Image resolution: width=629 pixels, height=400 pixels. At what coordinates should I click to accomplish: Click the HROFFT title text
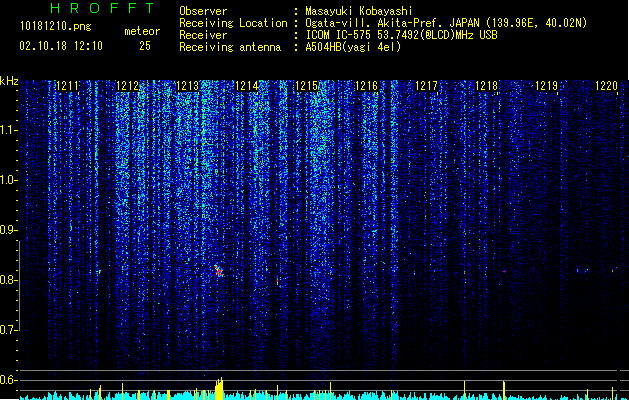click(x=103, y=8)
